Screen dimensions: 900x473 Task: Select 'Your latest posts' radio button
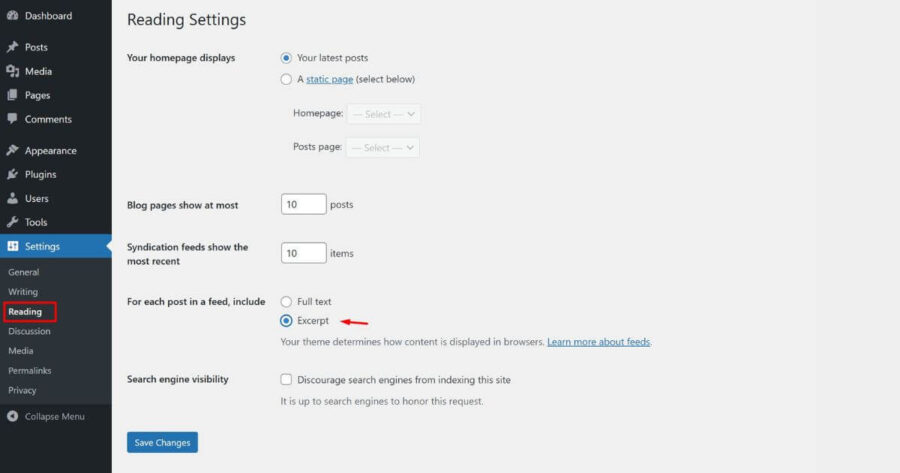(287, 58)
